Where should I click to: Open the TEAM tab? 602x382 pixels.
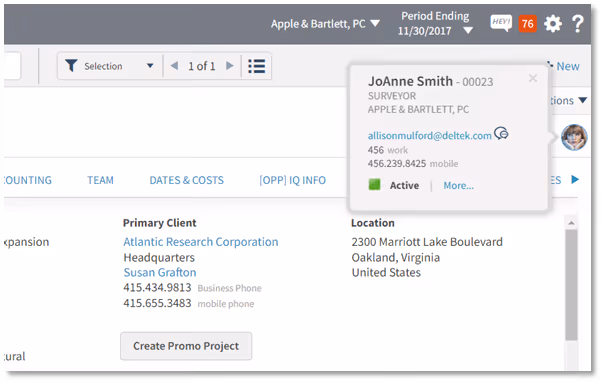pyautogui.click(x=100, y=180)
